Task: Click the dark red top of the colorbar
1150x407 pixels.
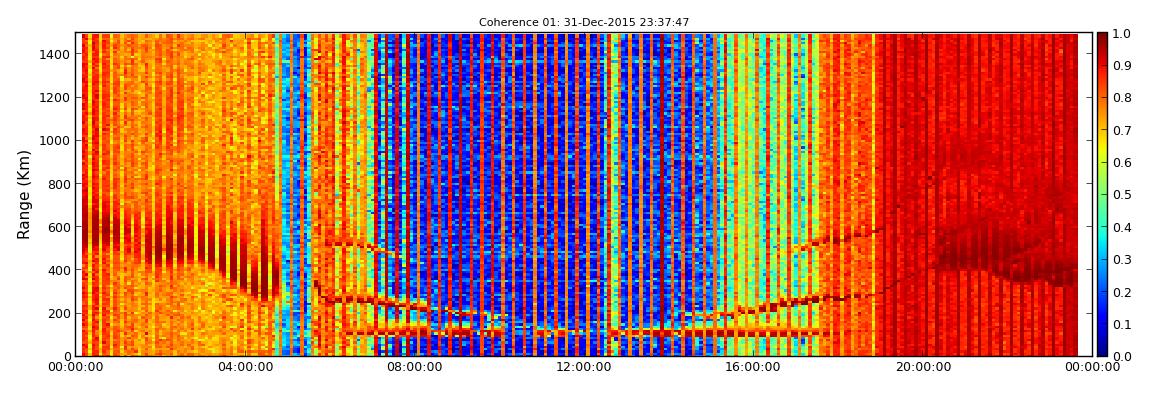Action: 1102,40
